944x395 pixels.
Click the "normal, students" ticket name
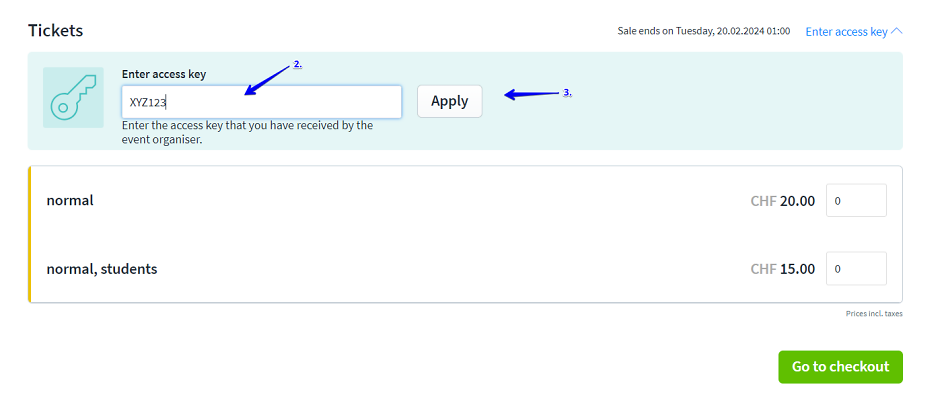pyautogui.click(x=102, y=269)
